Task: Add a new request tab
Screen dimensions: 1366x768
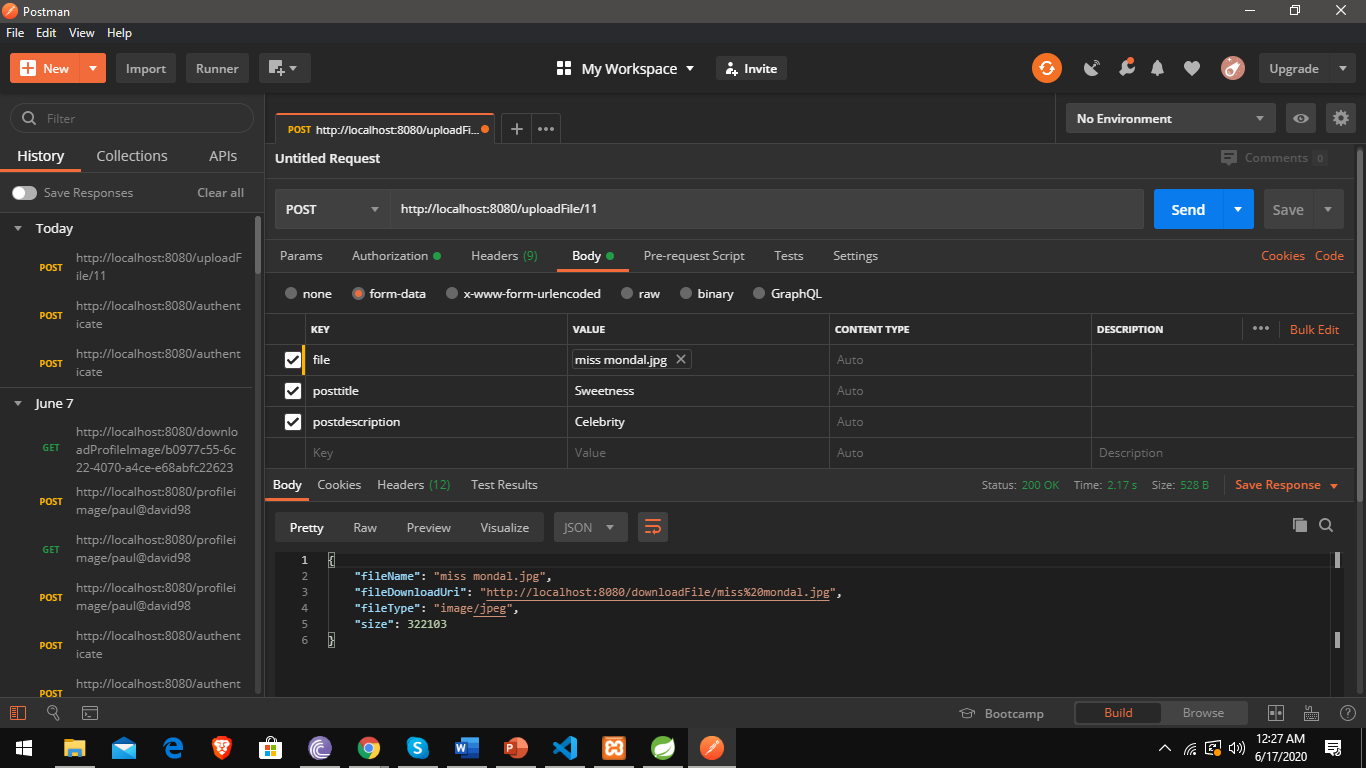Action: [516, 129]
